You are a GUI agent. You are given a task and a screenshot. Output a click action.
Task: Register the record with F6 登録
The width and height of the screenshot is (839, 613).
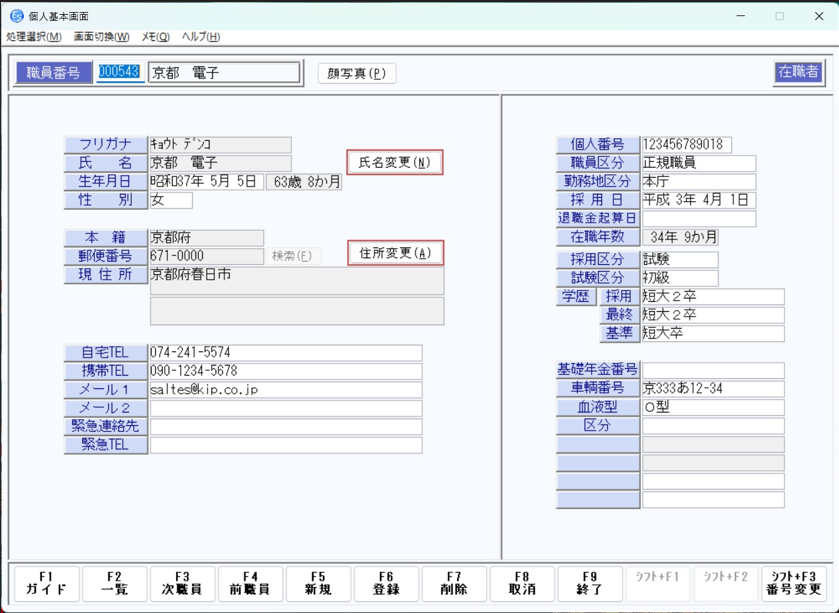pyautogui.click(x=386, y=584)
